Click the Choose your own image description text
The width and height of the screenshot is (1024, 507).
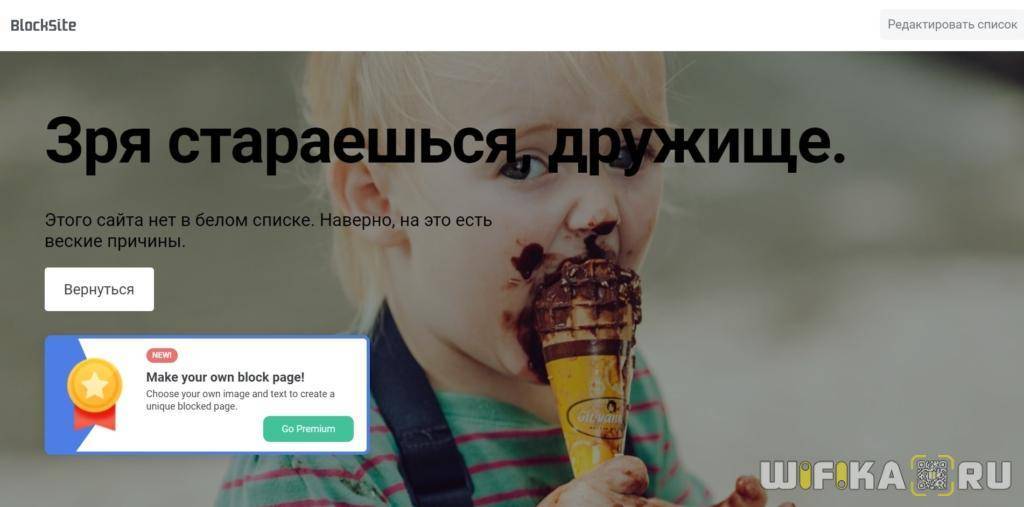pyautogui.click(x=240, y=400)
